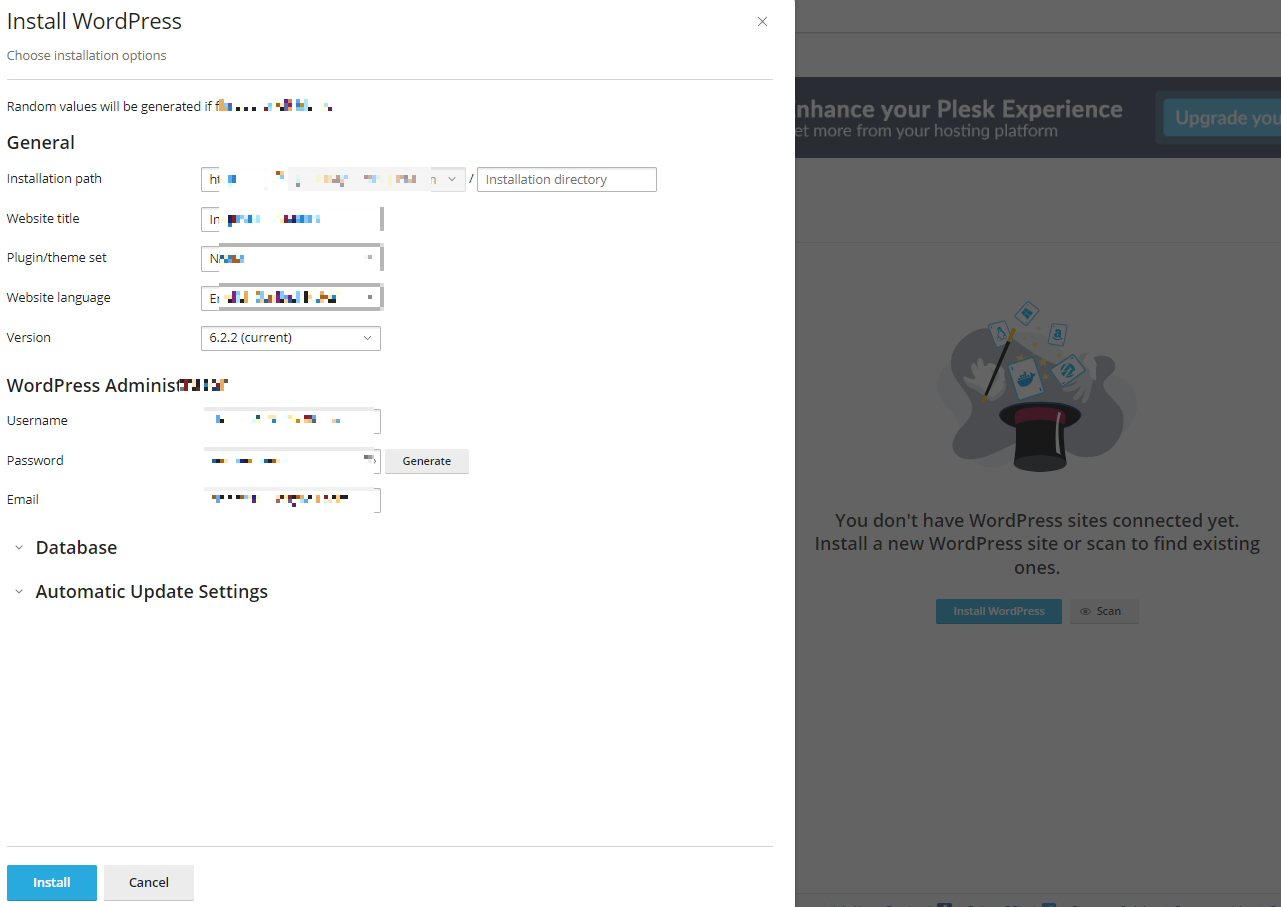The width and height of the screenshot is (1281, 907).
Task: Click the blue Install button in the dialog
Action: coord(52,883)
